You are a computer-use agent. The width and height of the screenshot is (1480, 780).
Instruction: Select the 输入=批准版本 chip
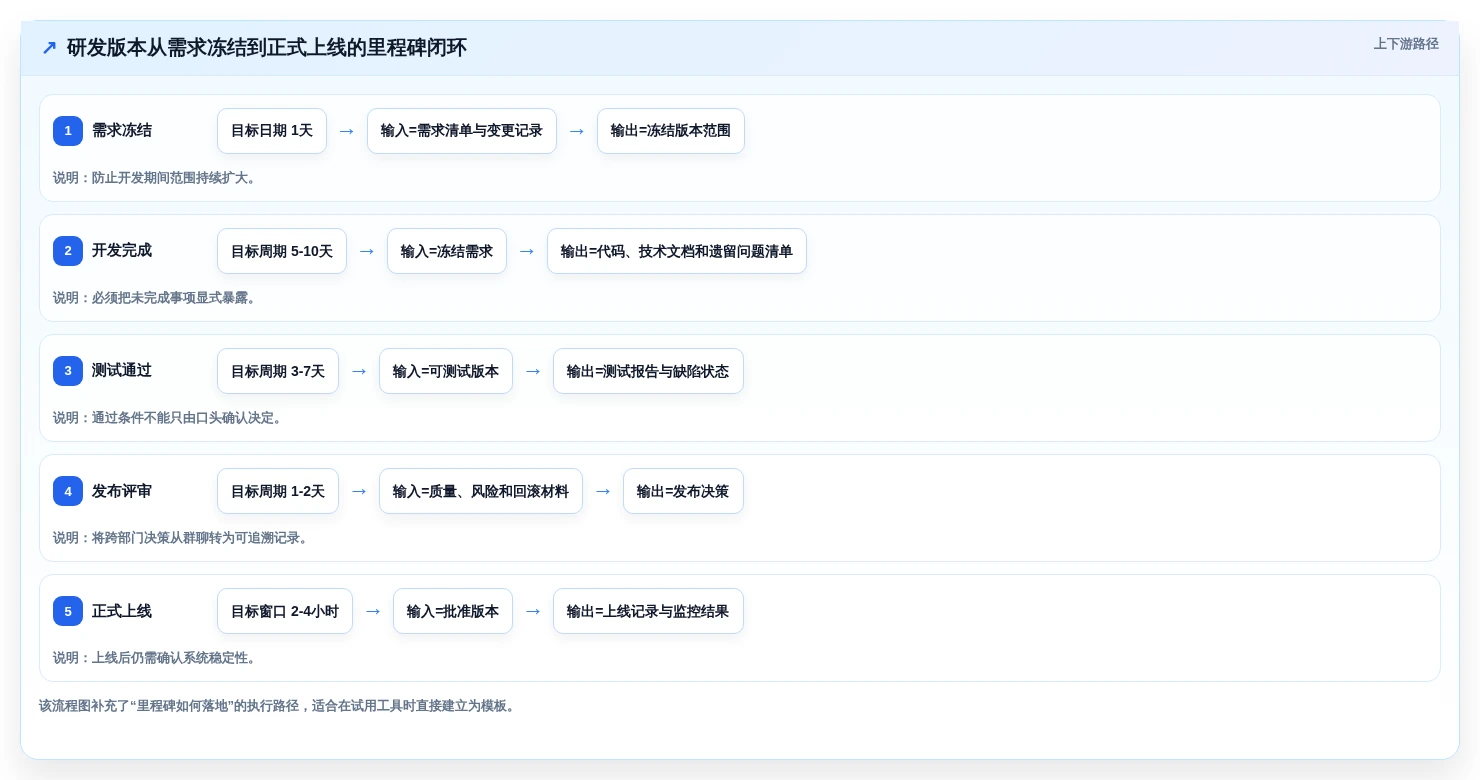[x=453, y=611]
